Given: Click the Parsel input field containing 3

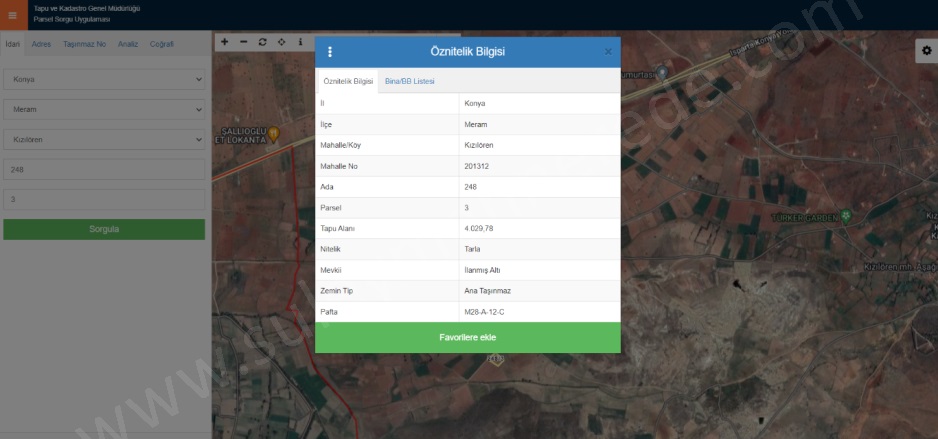Looking at the screenshot, I should coord(104,200).
